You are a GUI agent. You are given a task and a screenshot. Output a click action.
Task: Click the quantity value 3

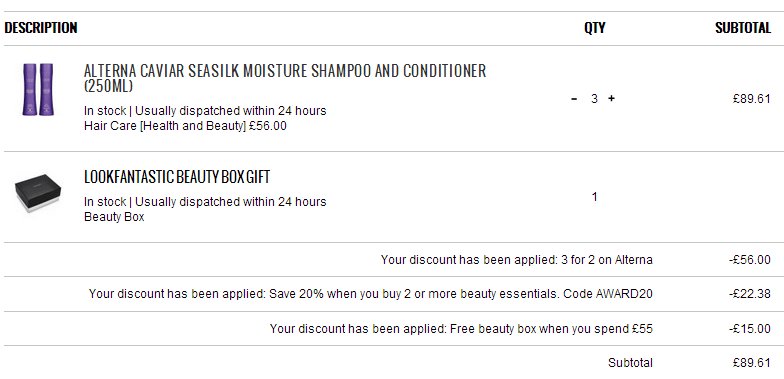coord(594,99)
